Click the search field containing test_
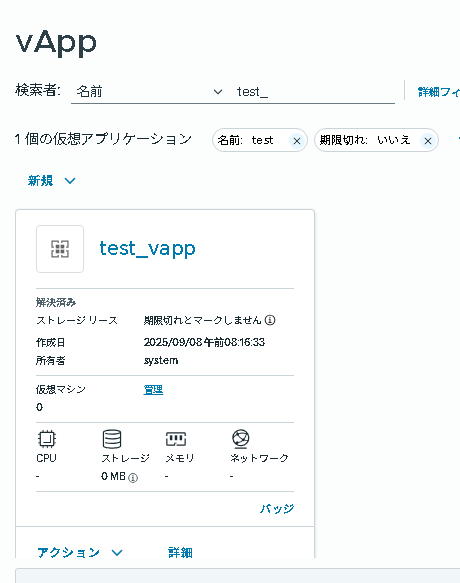 coord(314,91)
